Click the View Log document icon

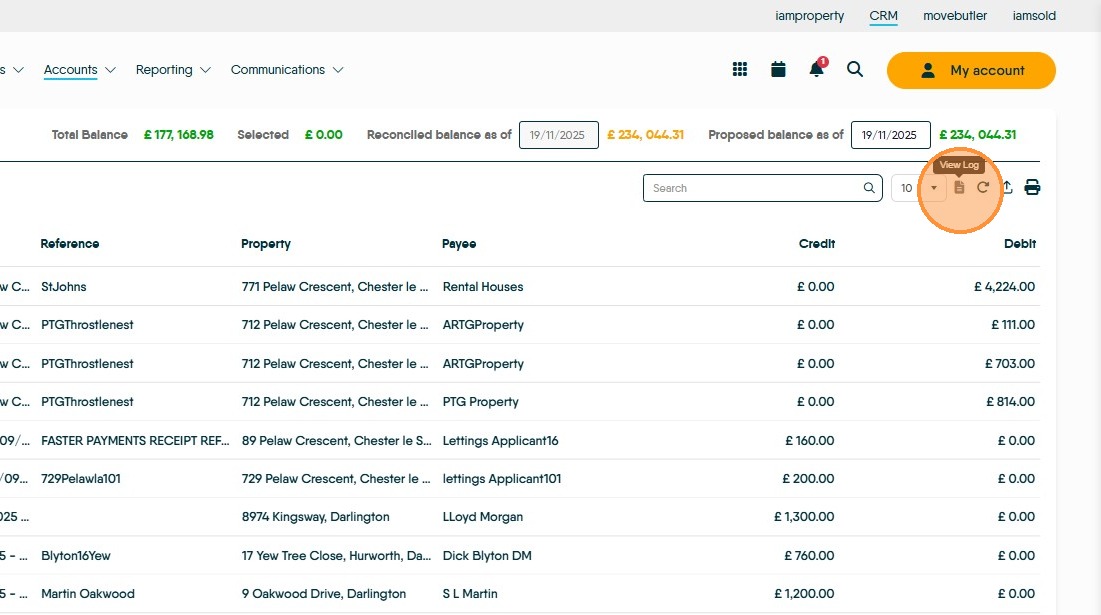tap(959, 188)
